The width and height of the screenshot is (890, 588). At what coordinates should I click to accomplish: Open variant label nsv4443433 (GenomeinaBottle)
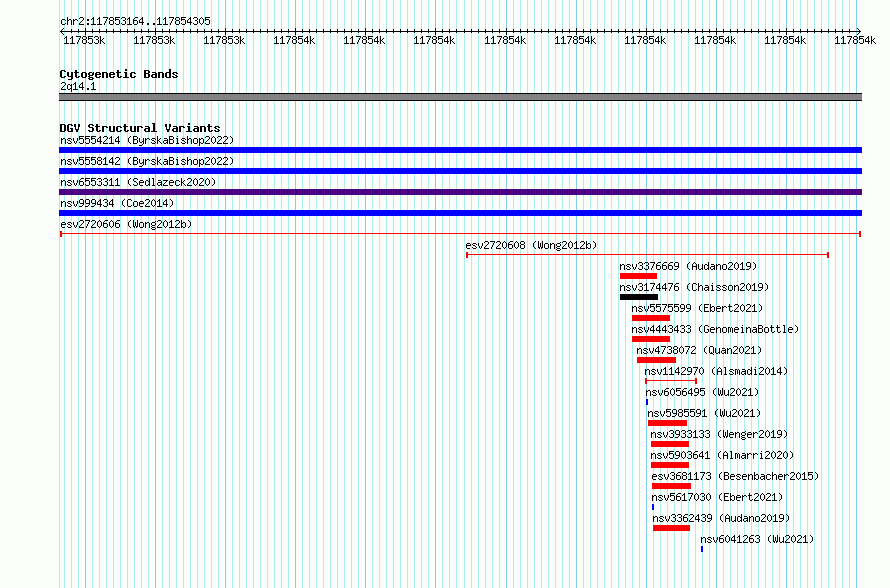click(x=715, y=329)
